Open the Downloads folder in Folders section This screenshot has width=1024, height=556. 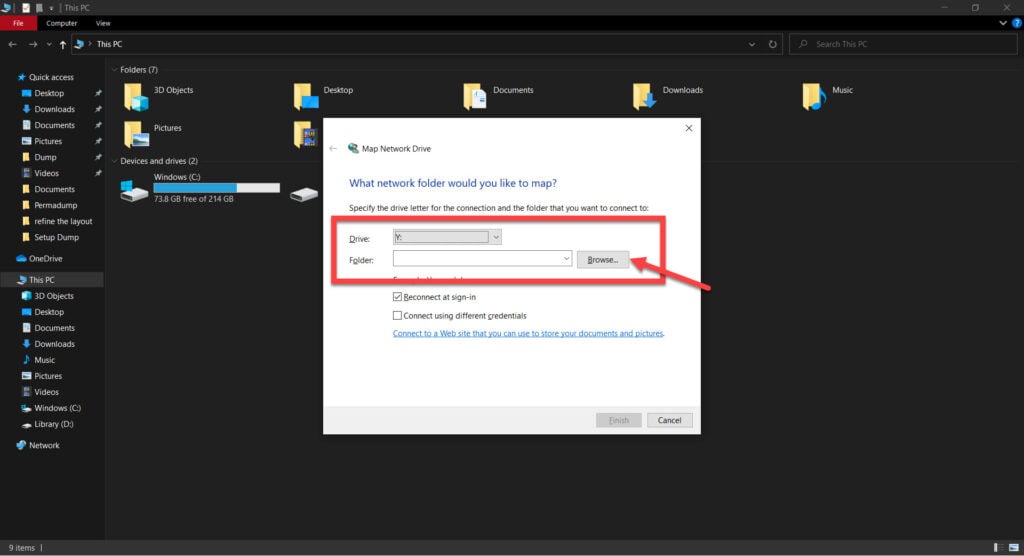click(645, 97)
